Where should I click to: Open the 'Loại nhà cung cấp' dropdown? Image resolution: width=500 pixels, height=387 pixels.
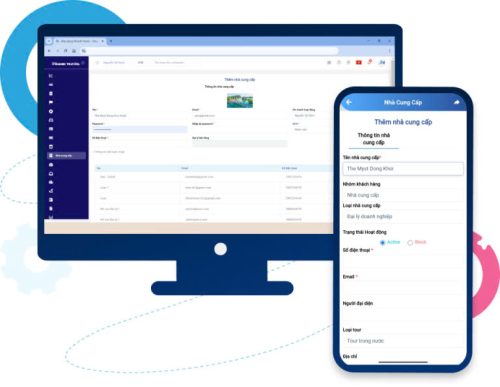point(403,216)
